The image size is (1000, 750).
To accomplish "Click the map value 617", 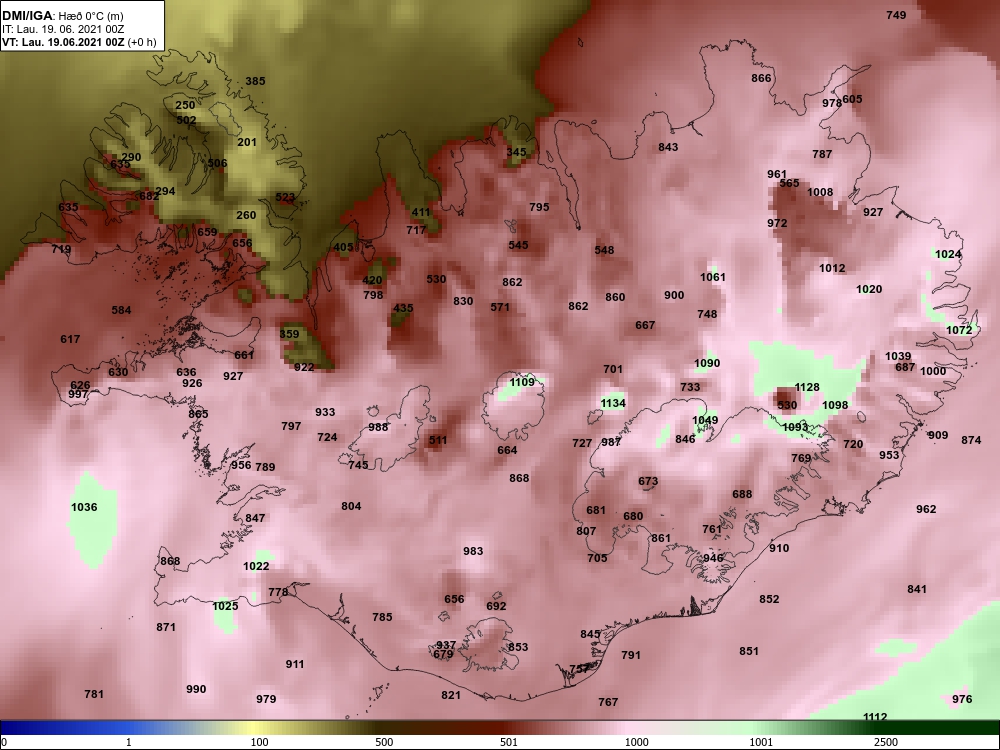I will tap(70, 339).
